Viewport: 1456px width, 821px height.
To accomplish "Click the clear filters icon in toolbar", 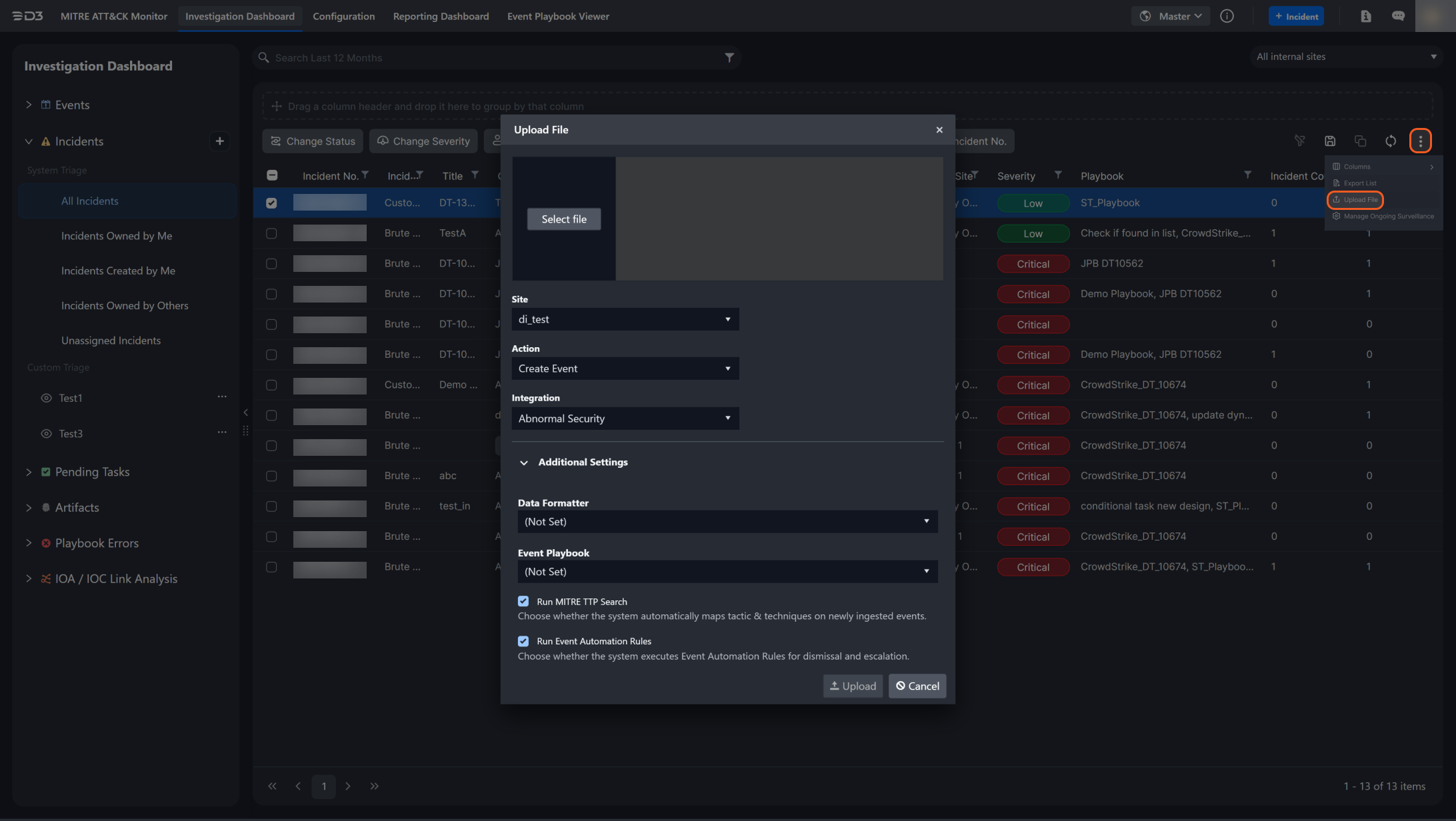I will tap(1299, 141).
